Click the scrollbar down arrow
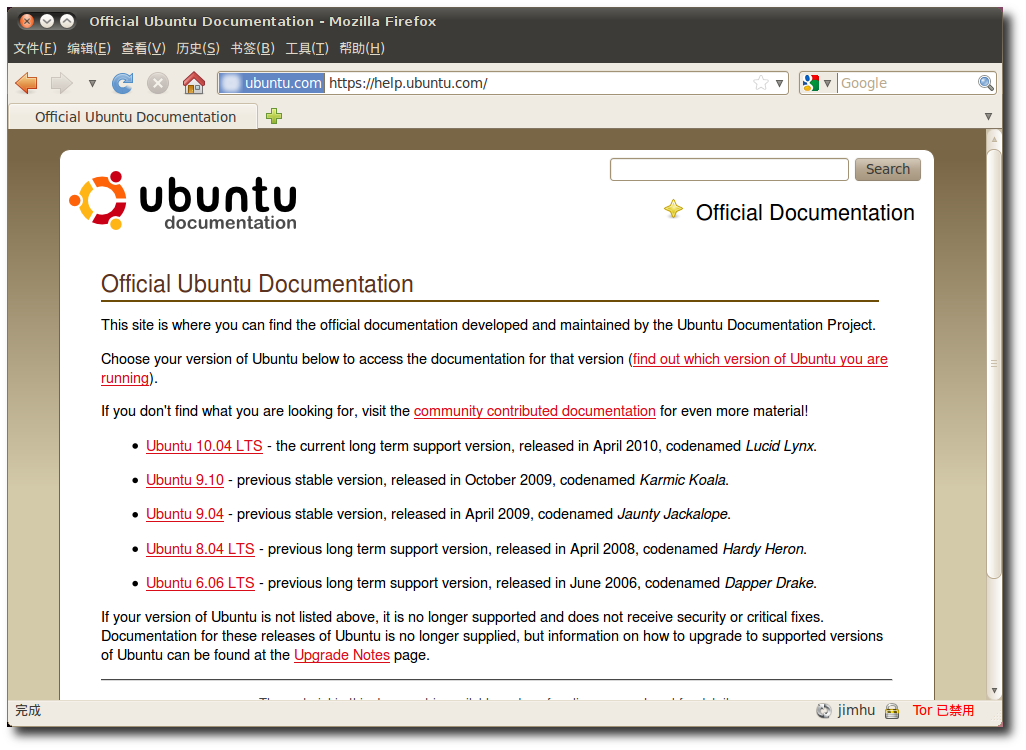 pyautogui.click(x=994, y=690)
